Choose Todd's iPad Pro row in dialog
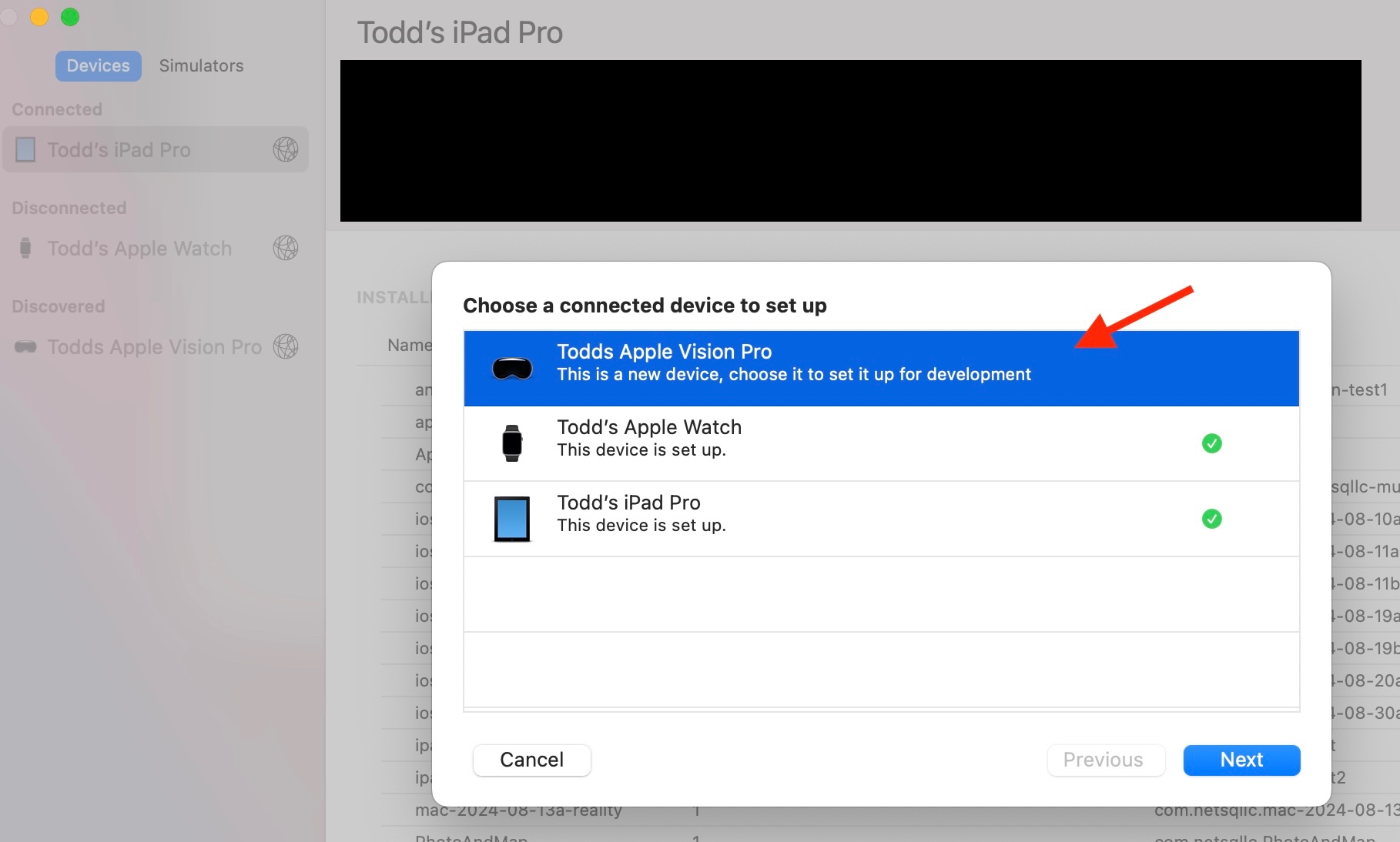This screenshot has height=842, width=1400. point(881,519)
